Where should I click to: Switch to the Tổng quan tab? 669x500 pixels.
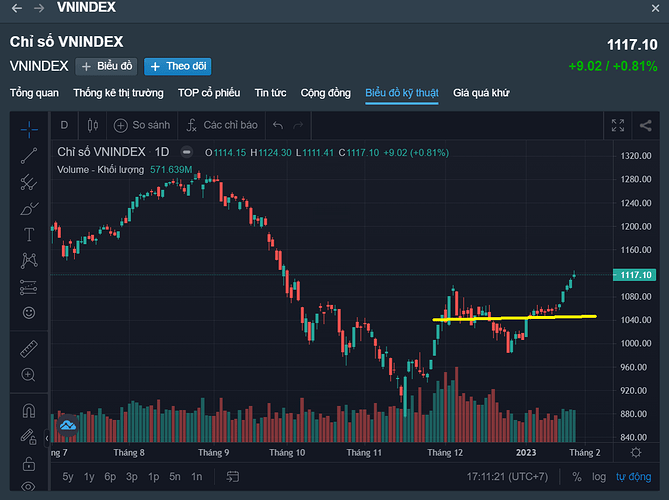pyautogui.click(x=34, y=93)
